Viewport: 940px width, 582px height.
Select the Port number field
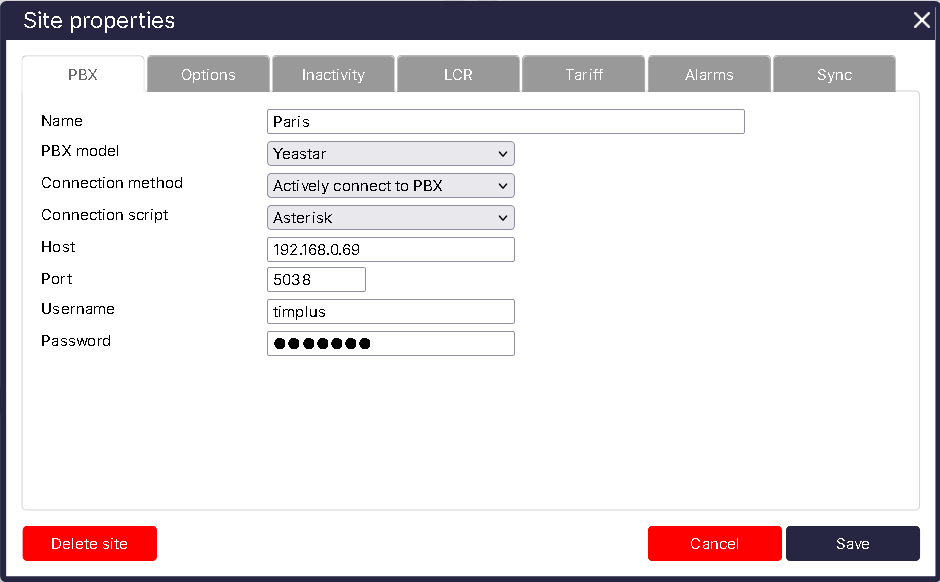[x=316, y=279]
